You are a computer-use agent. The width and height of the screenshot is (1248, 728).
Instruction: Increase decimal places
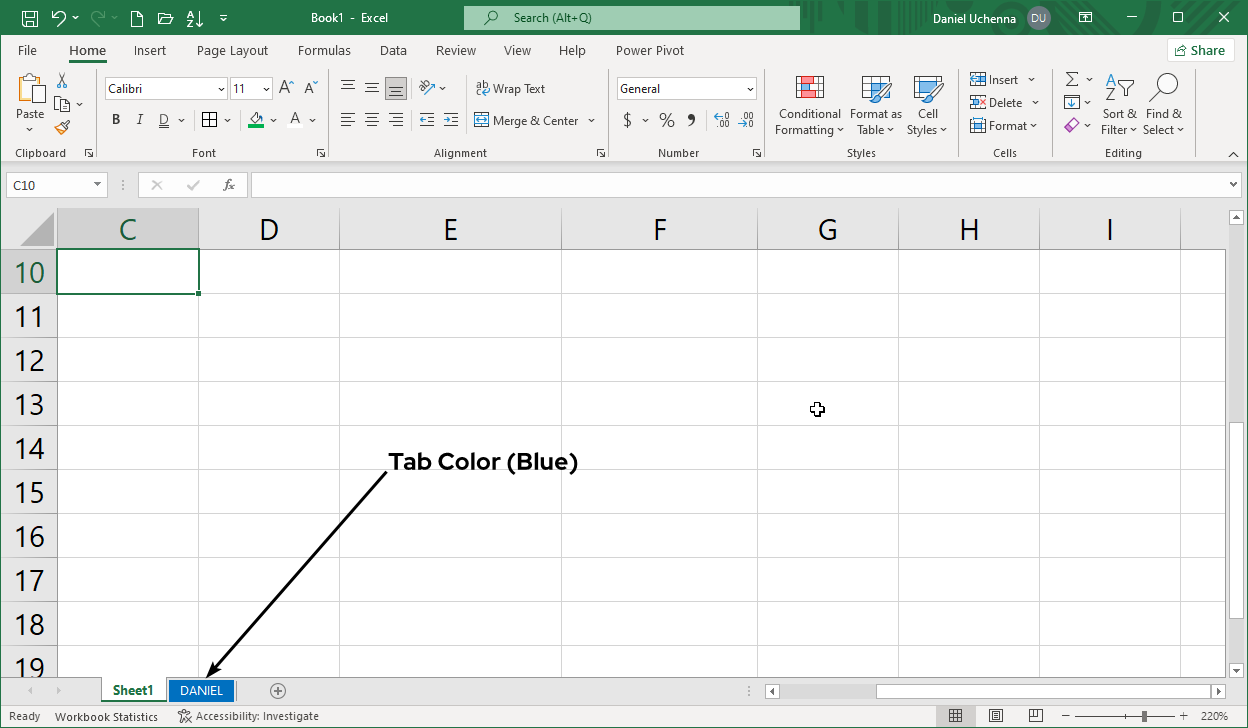(722, 120)
